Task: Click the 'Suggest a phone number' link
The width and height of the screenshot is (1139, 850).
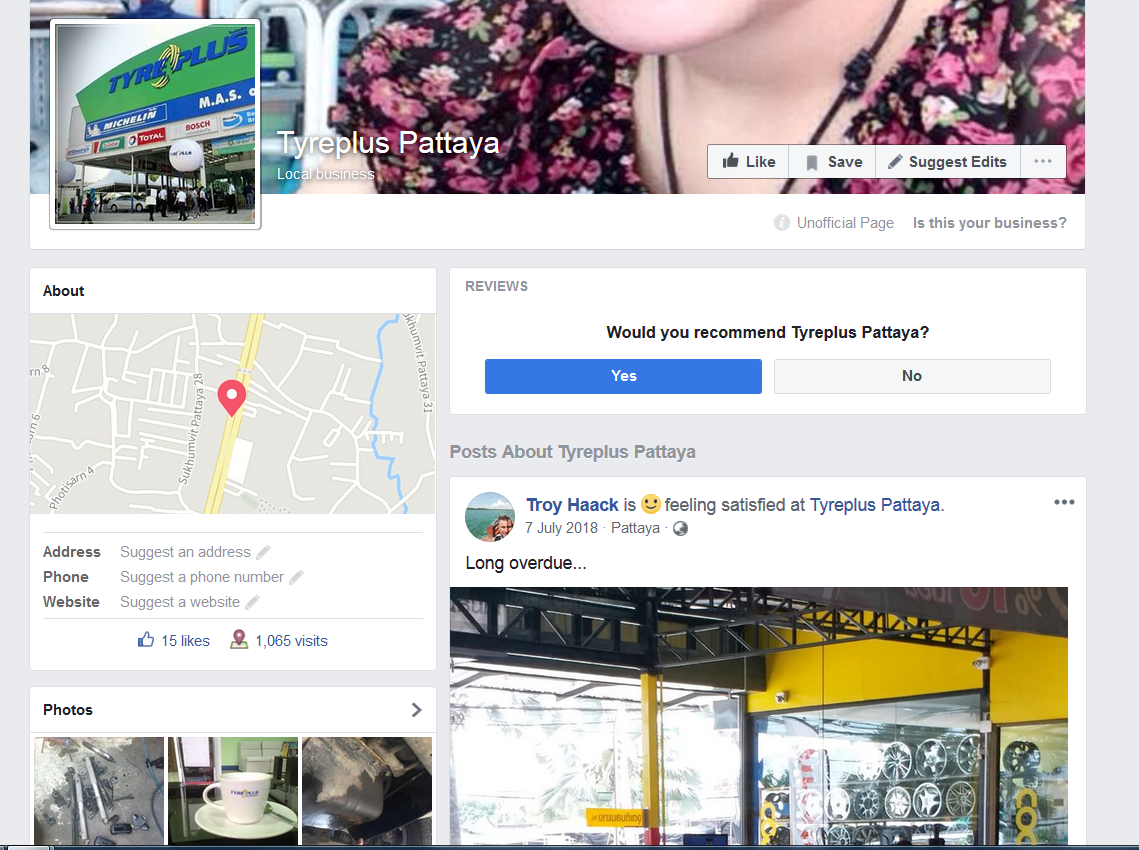Action: (202, 577)
